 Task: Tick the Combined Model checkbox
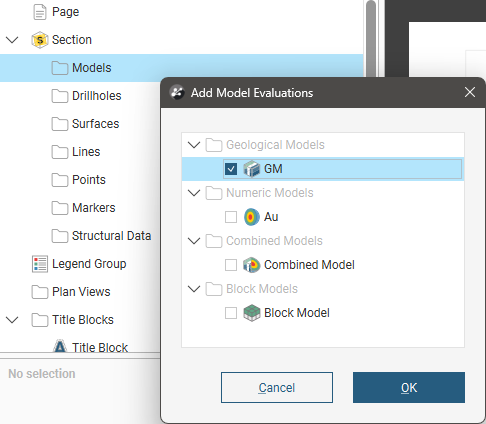pos(231,265)
